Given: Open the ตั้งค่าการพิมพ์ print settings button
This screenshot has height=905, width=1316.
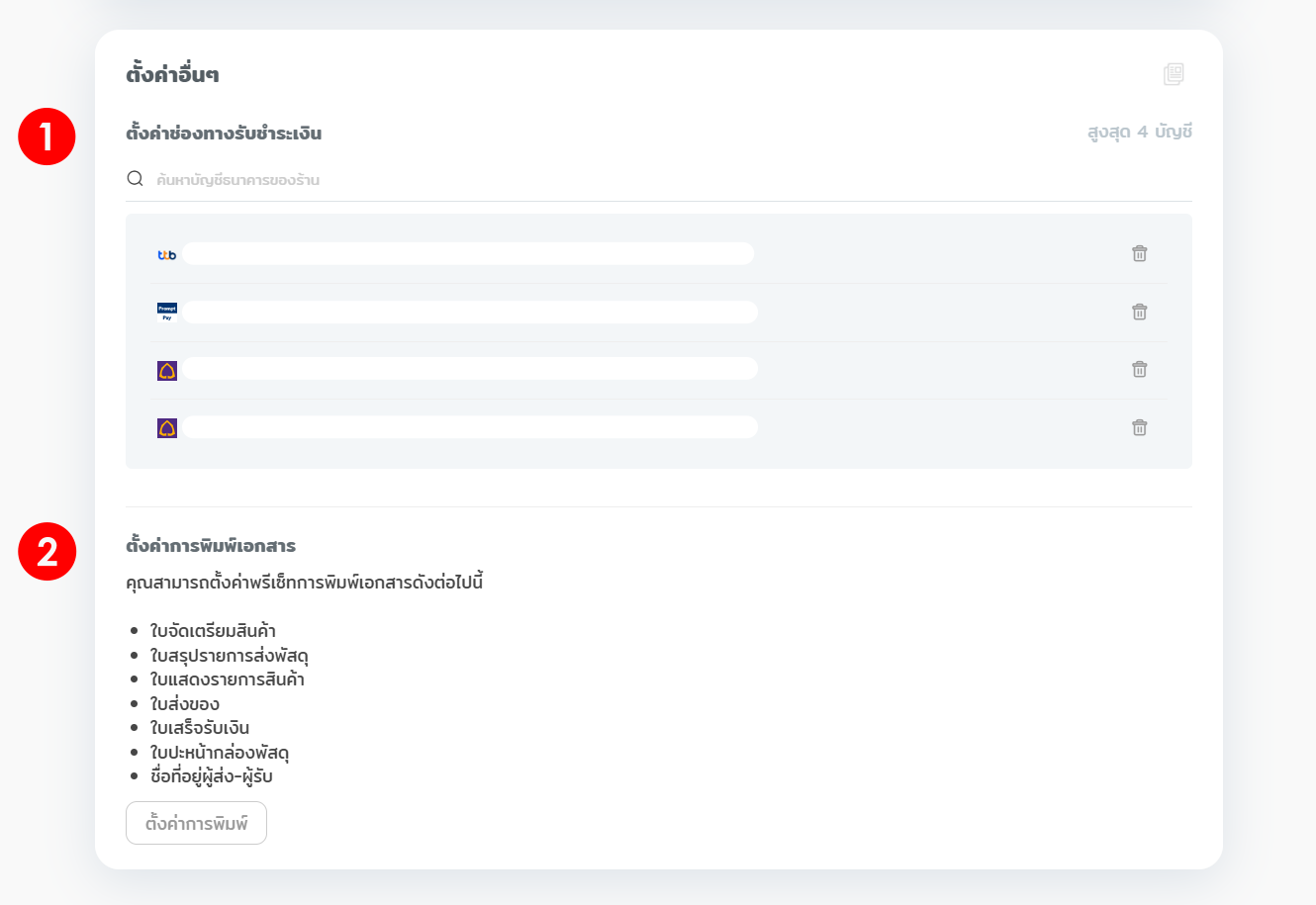Looking at the screenshot, I should point(196,823).
